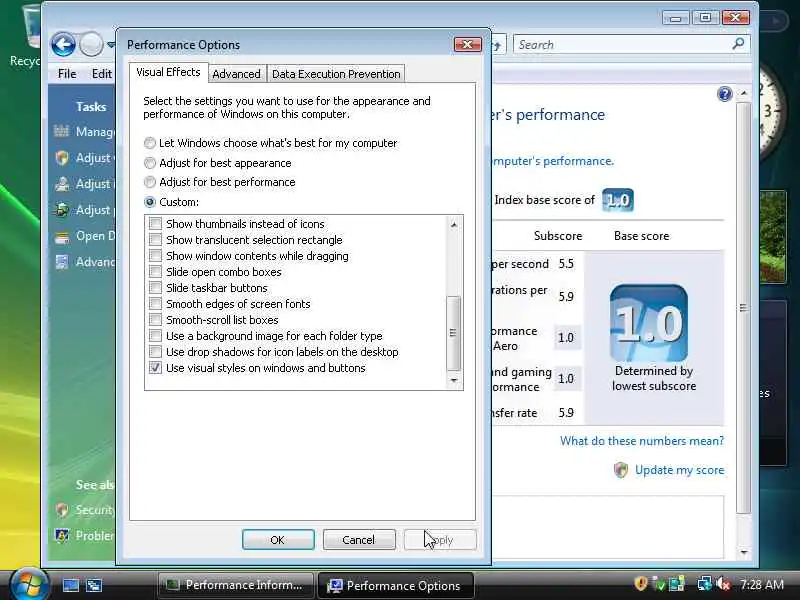The image size is (800, 600).
Task: Open the recent pages dropdown arrow
Action: click(x=110, y=45)
